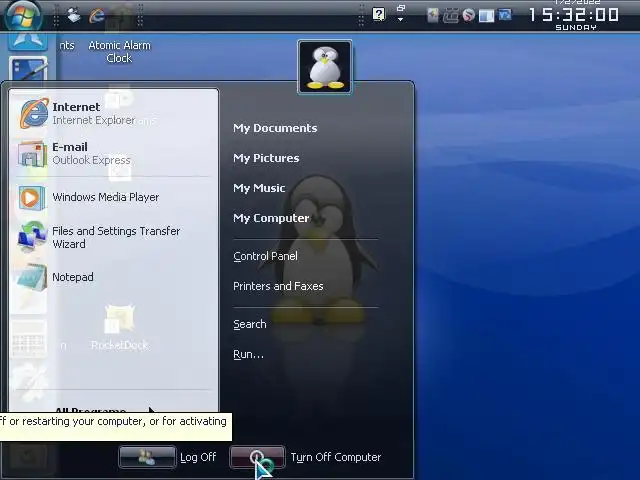The width and height of the screenshot is (640, 480).
Task: Open Files and Settings Transfer Wizard
Action: 113,237
